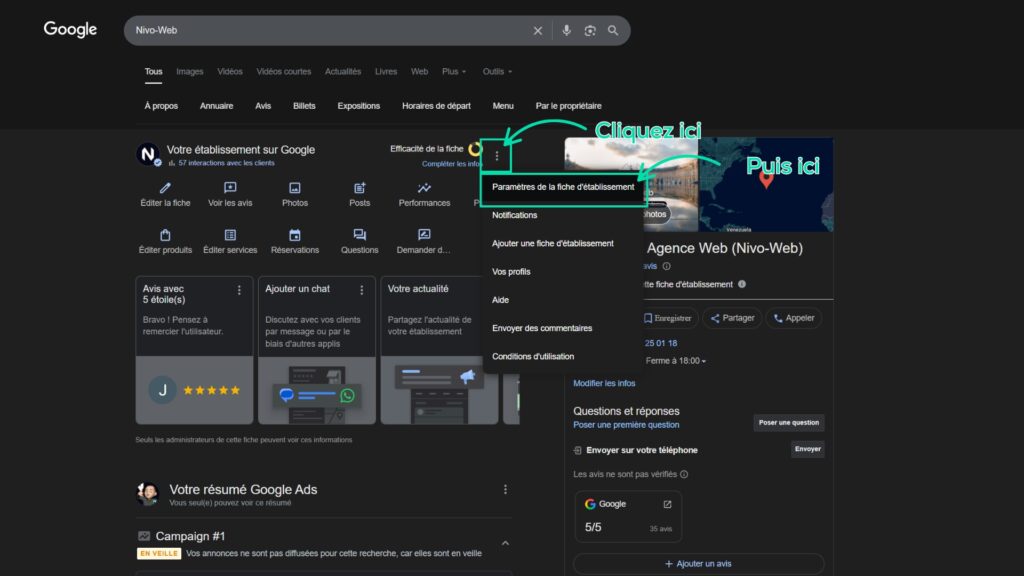Click the Par le propriétaire chip
This screenshot has height=576, width=1024.
568,106
